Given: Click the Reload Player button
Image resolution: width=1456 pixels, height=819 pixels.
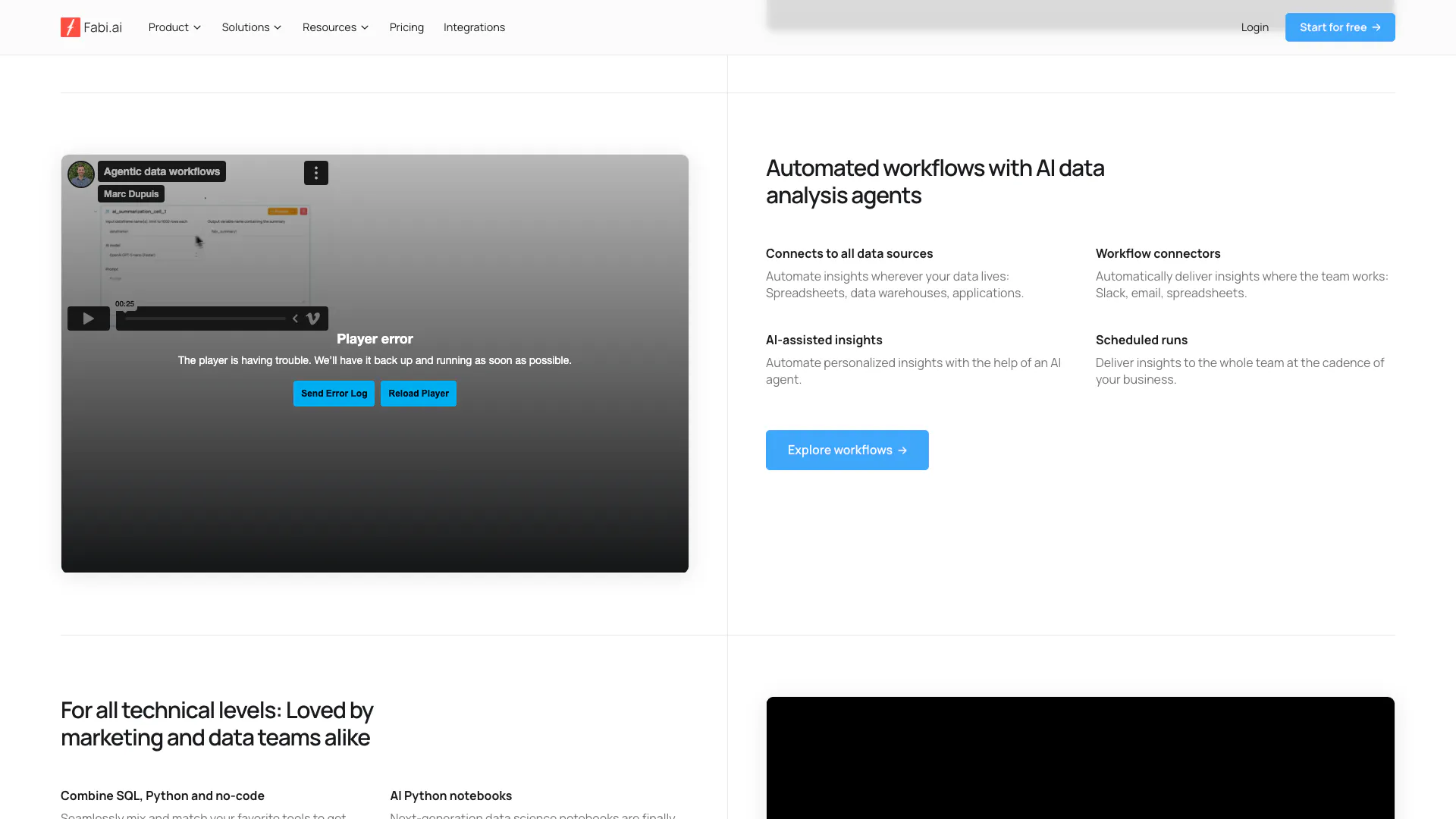Looking at the screenshot, I should 419,394.
